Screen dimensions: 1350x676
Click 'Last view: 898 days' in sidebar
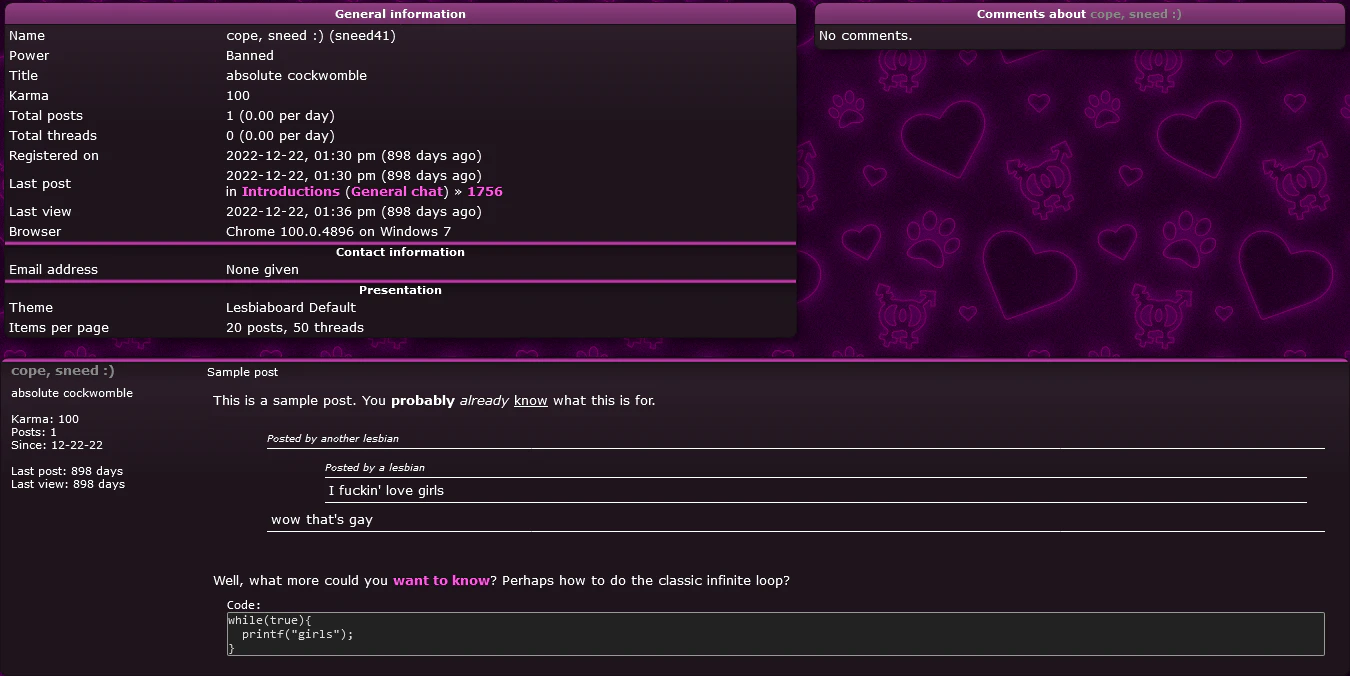tap(68, 484)
